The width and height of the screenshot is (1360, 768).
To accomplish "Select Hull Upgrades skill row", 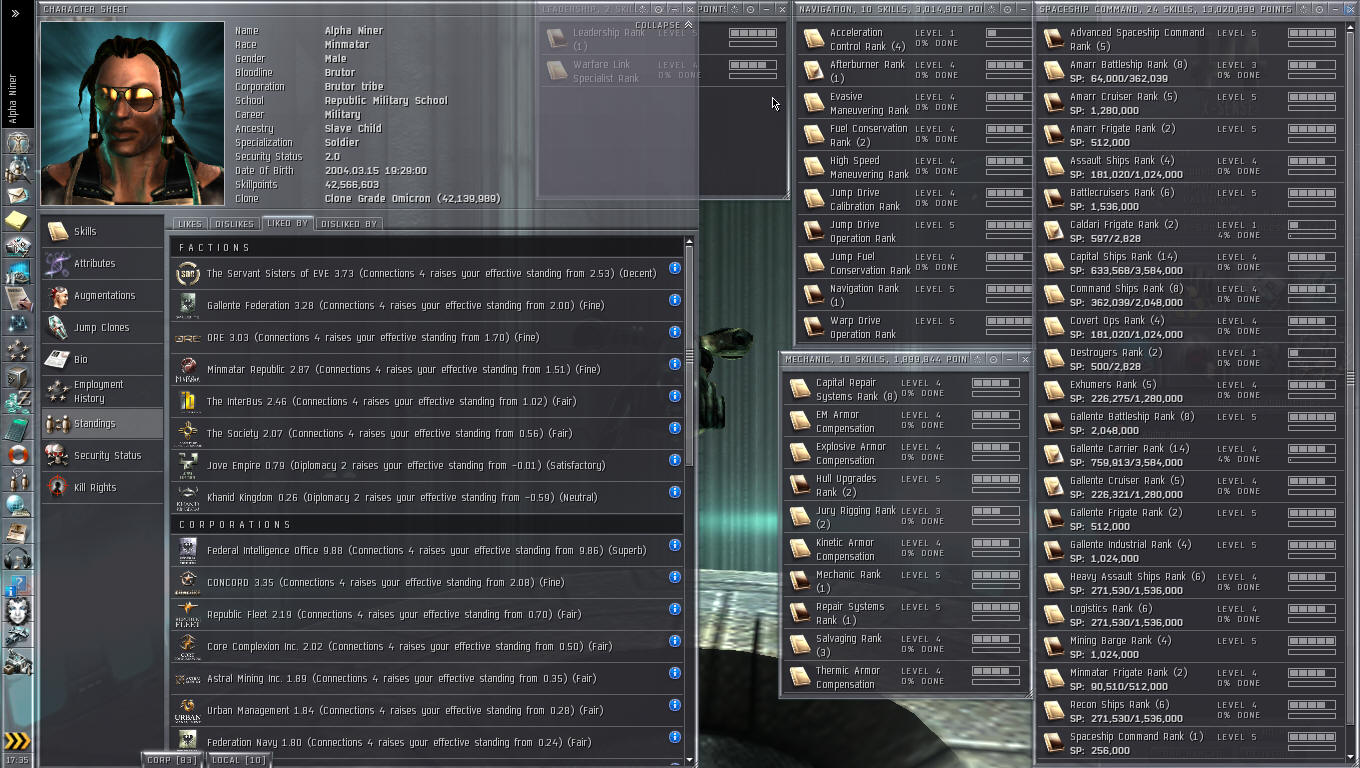I will point(907,485).
